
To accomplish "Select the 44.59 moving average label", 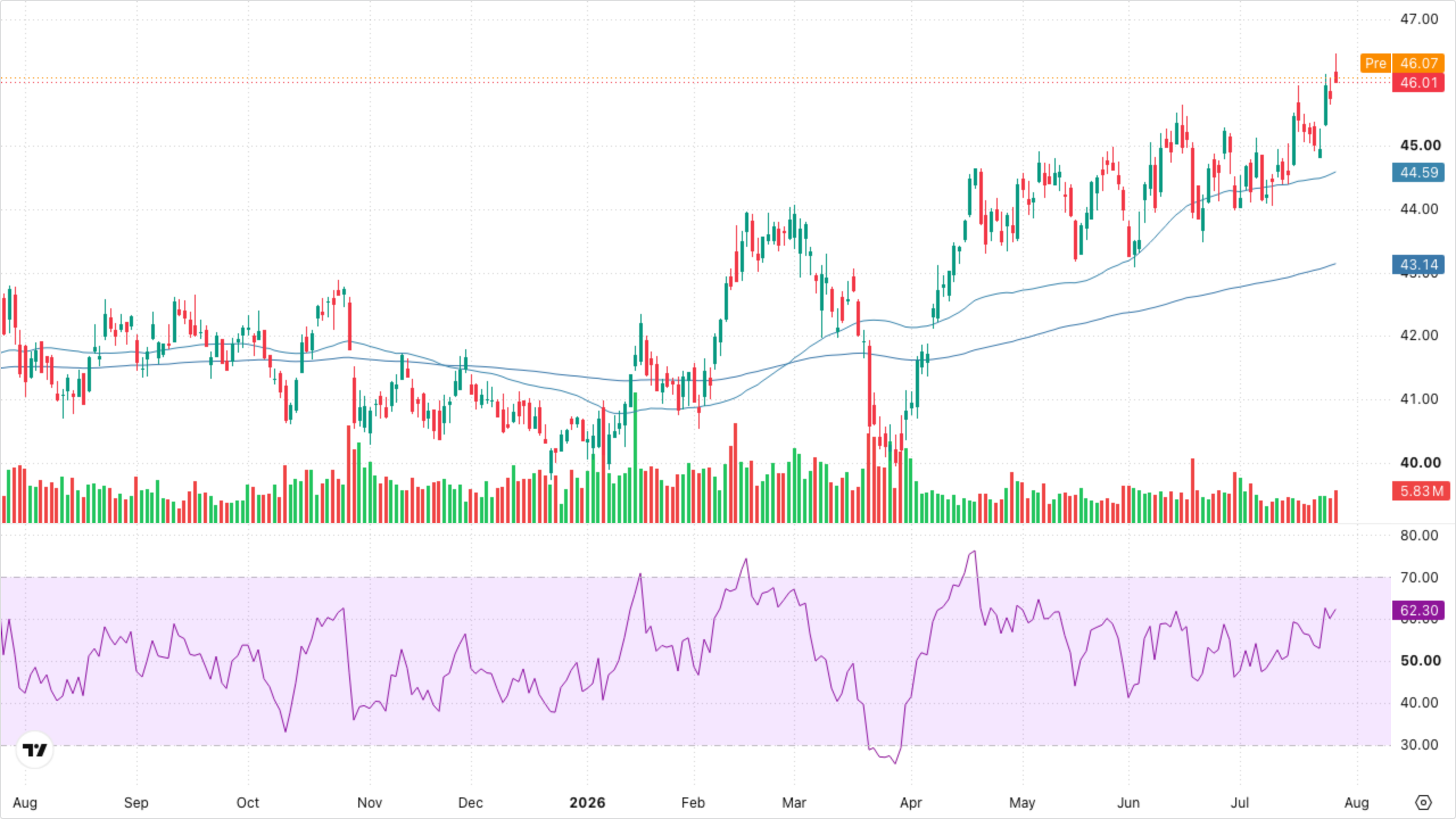I will (1418, 172).
